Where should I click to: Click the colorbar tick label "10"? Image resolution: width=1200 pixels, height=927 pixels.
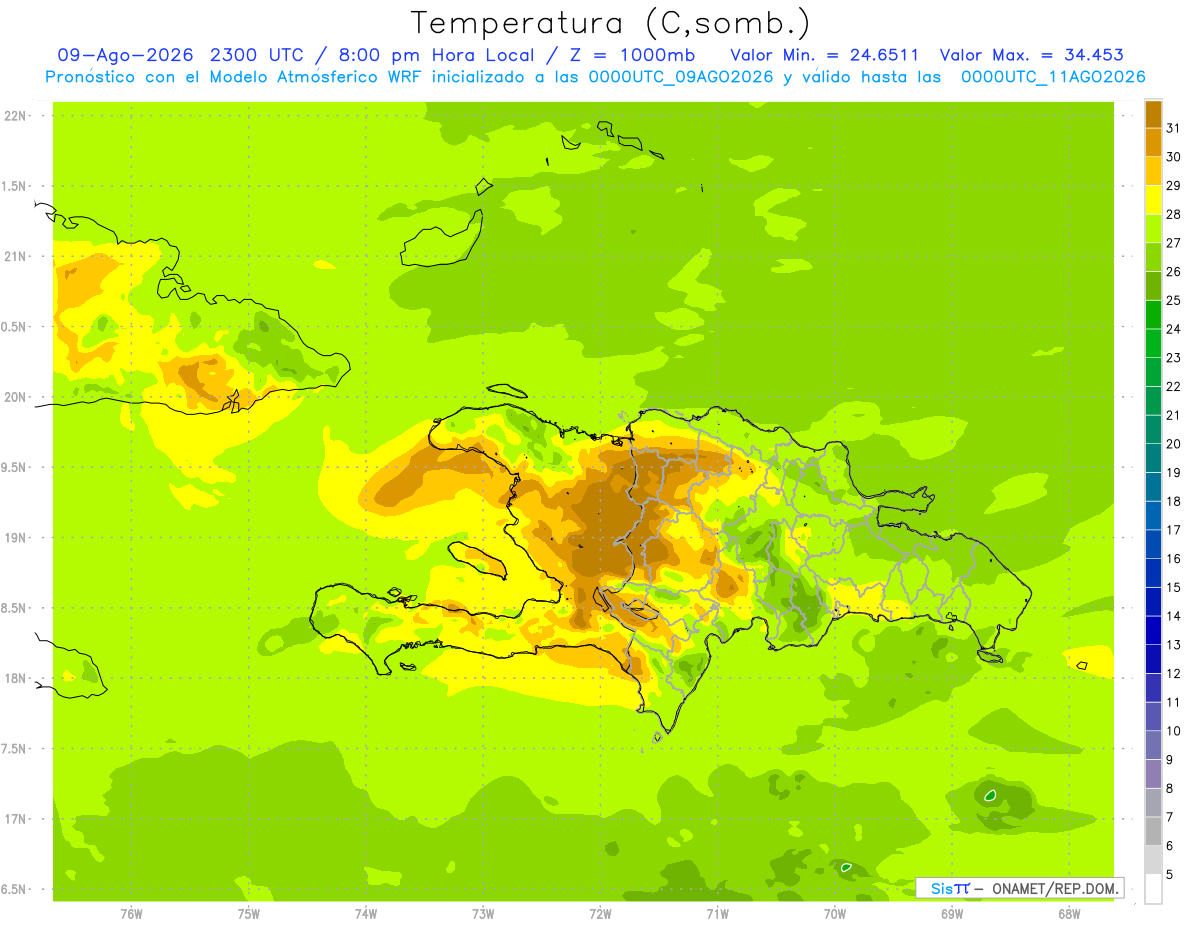pos(1175,731)
